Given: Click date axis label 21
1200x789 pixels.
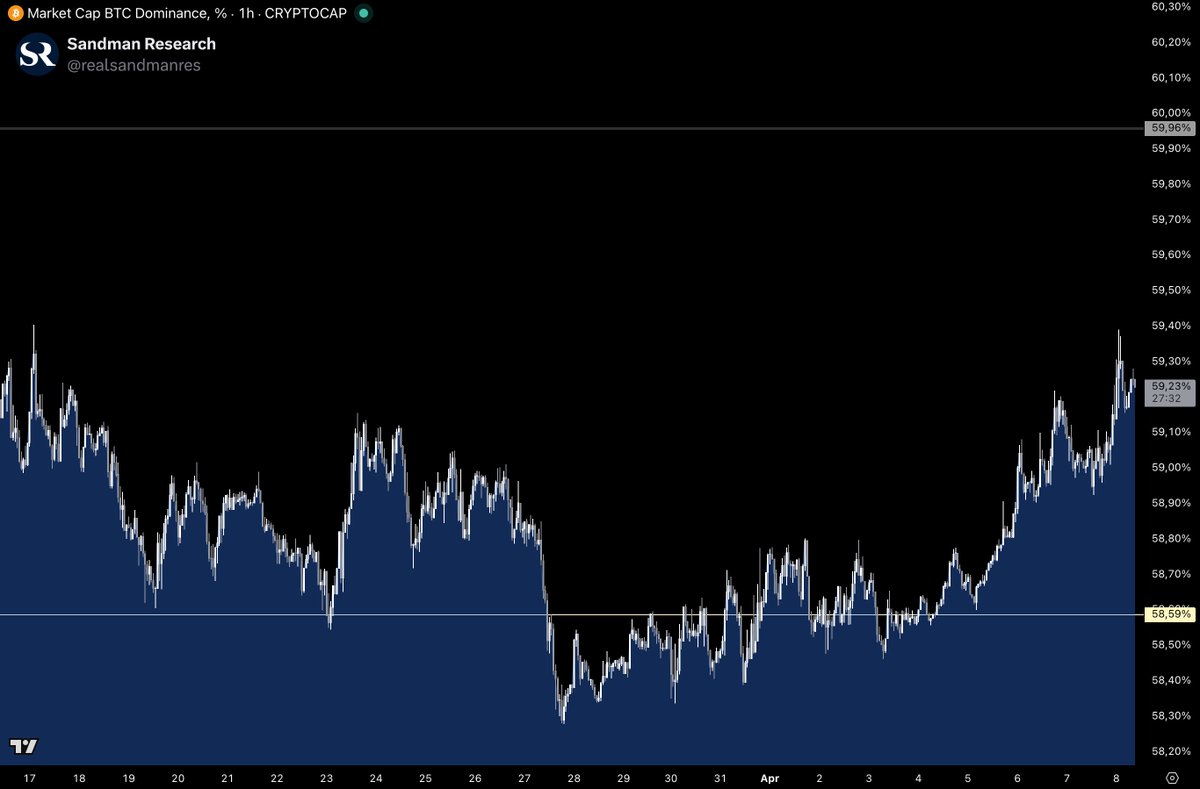Looking at the screenshot, I should [227, 778].
